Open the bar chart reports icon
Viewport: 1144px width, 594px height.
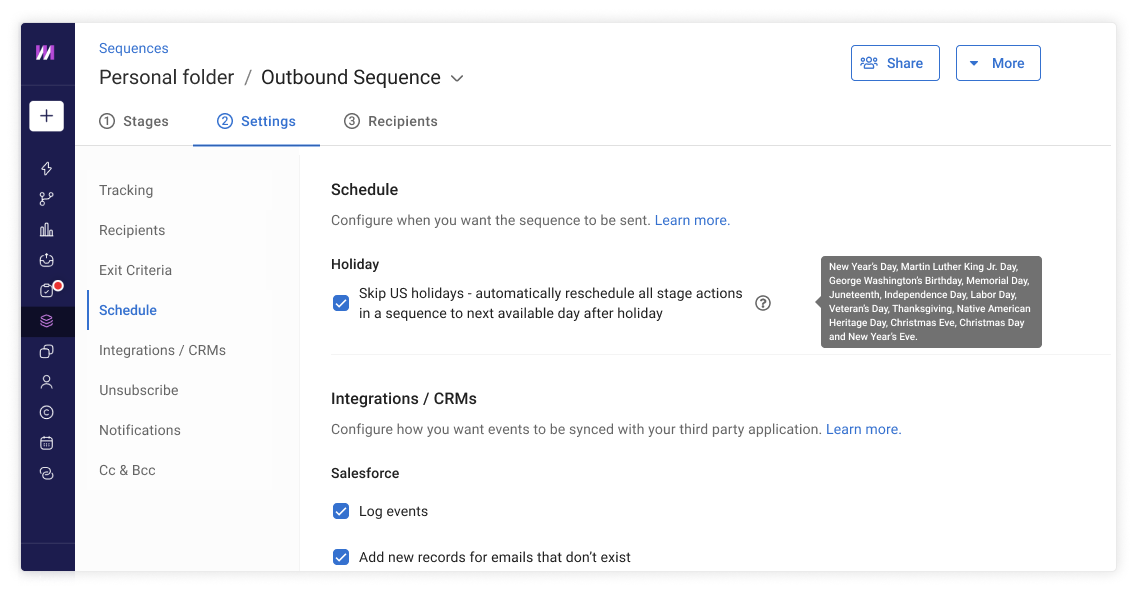[x=46, y=230]
